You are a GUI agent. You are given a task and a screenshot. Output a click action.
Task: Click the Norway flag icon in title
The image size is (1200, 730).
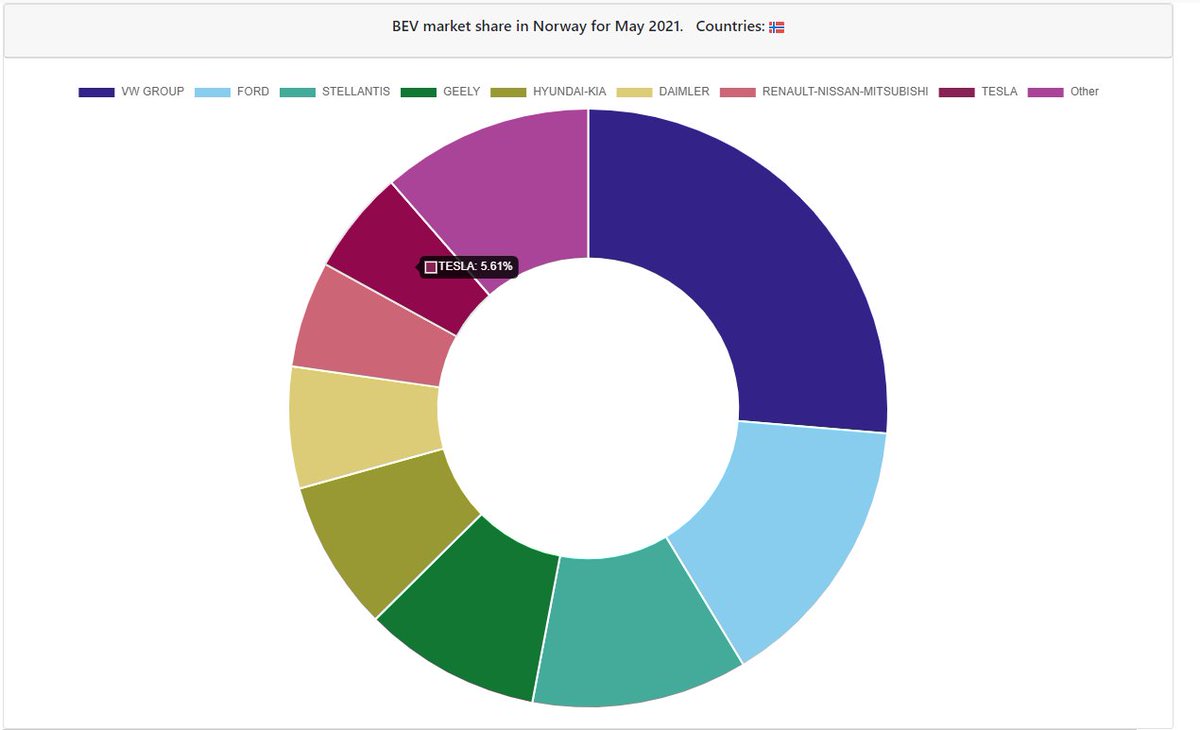tap(777, 27)
